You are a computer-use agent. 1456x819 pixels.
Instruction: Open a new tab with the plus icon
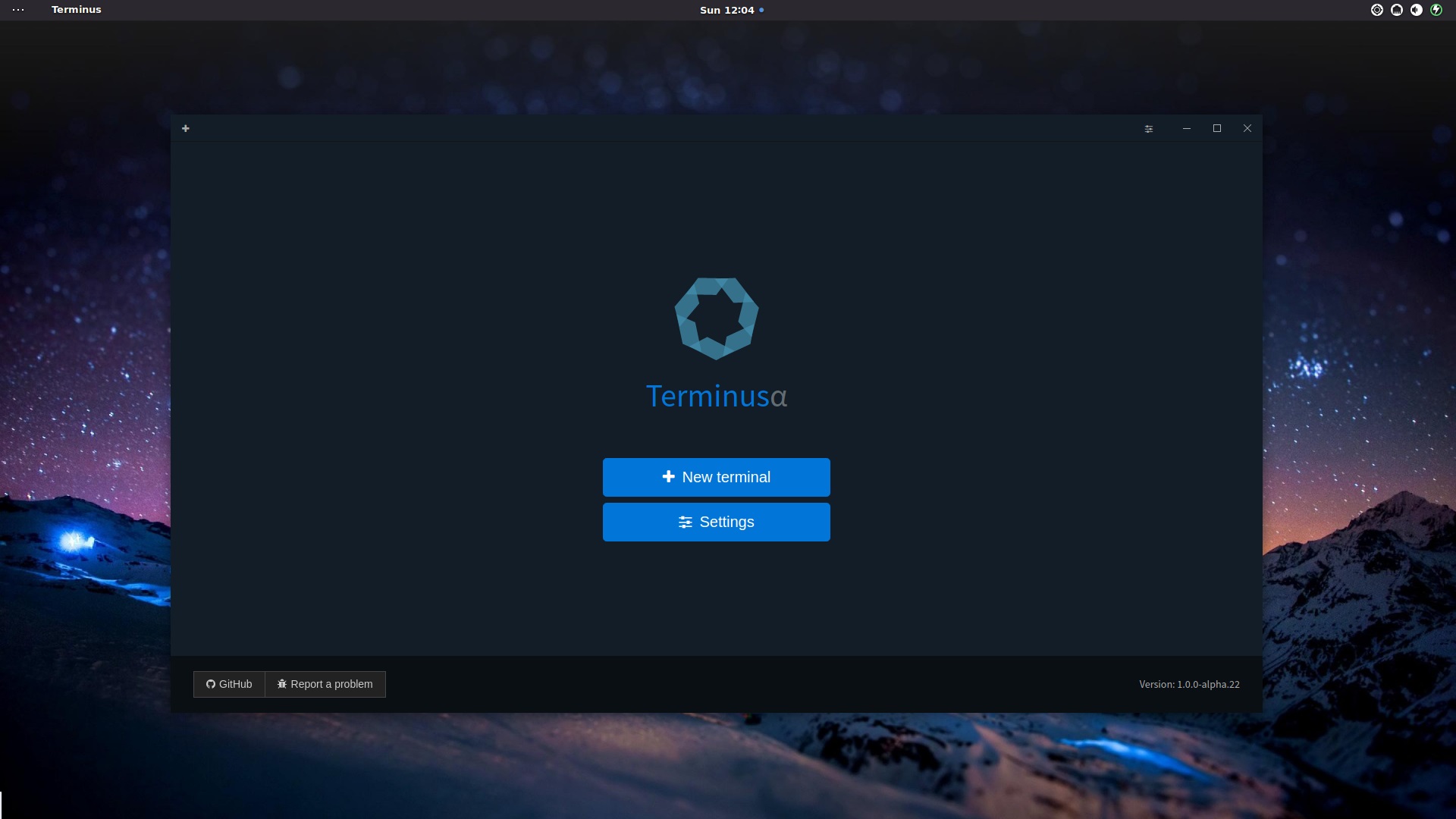click(186, 129)
